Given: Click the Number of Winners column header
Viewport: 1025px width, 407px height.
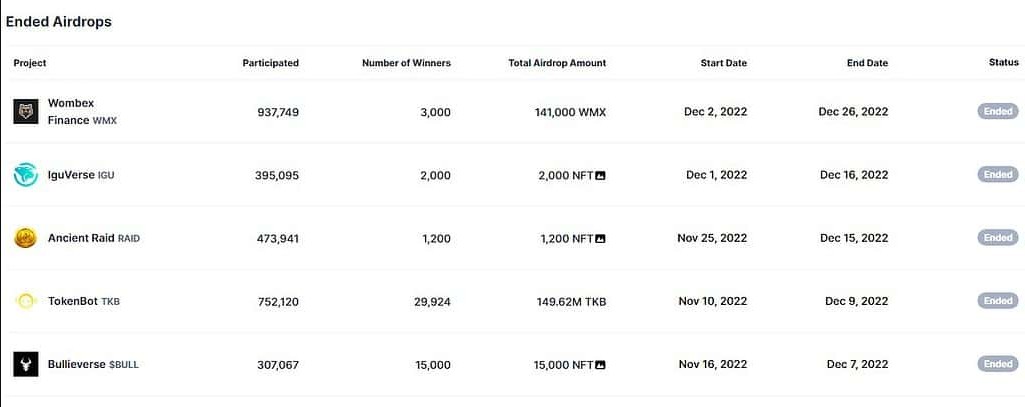Looking at the screenshot, I should click(x=406, y=63).
